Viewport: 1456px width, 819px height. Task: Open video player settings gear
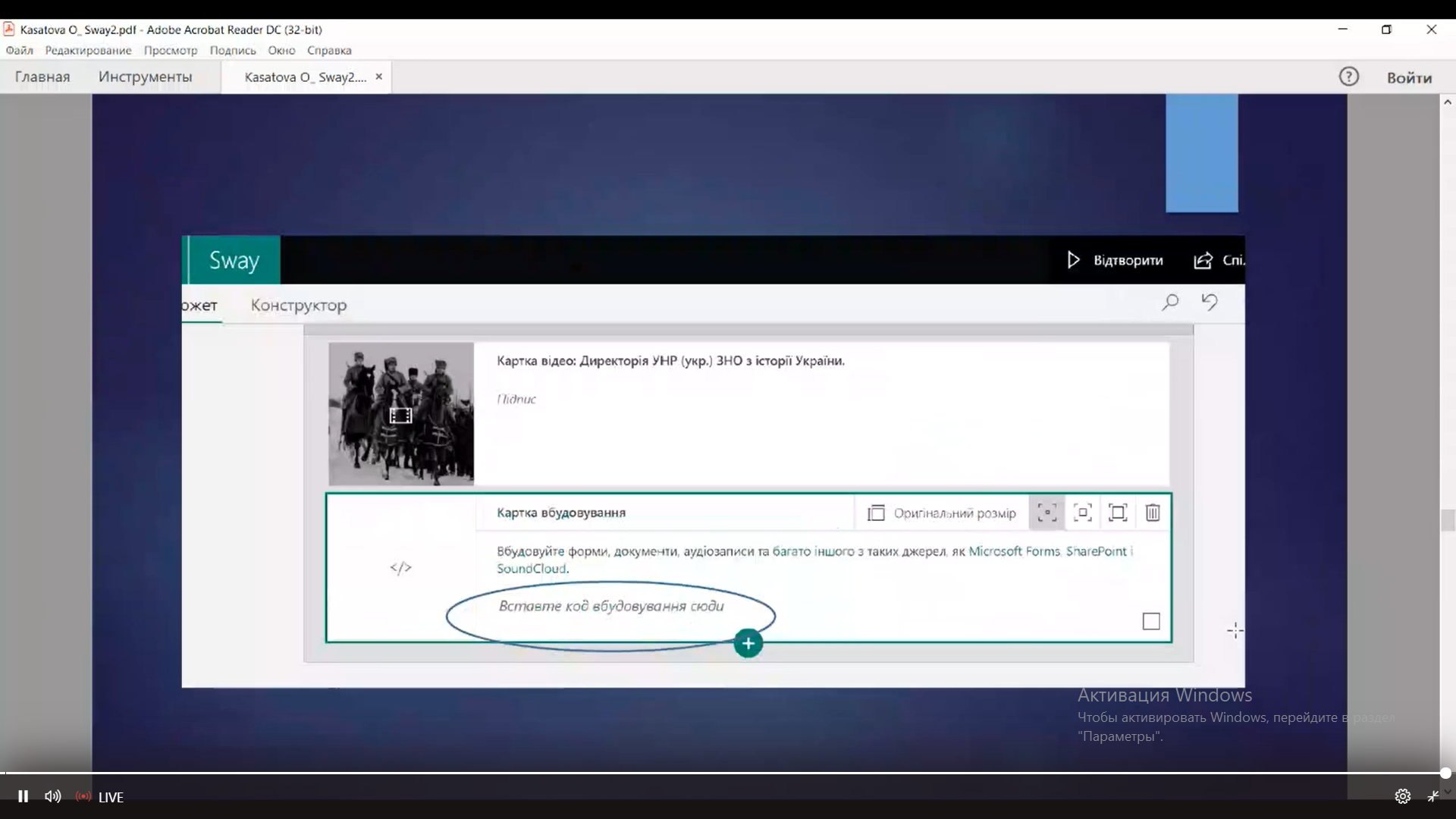[x=1402, y=796]
